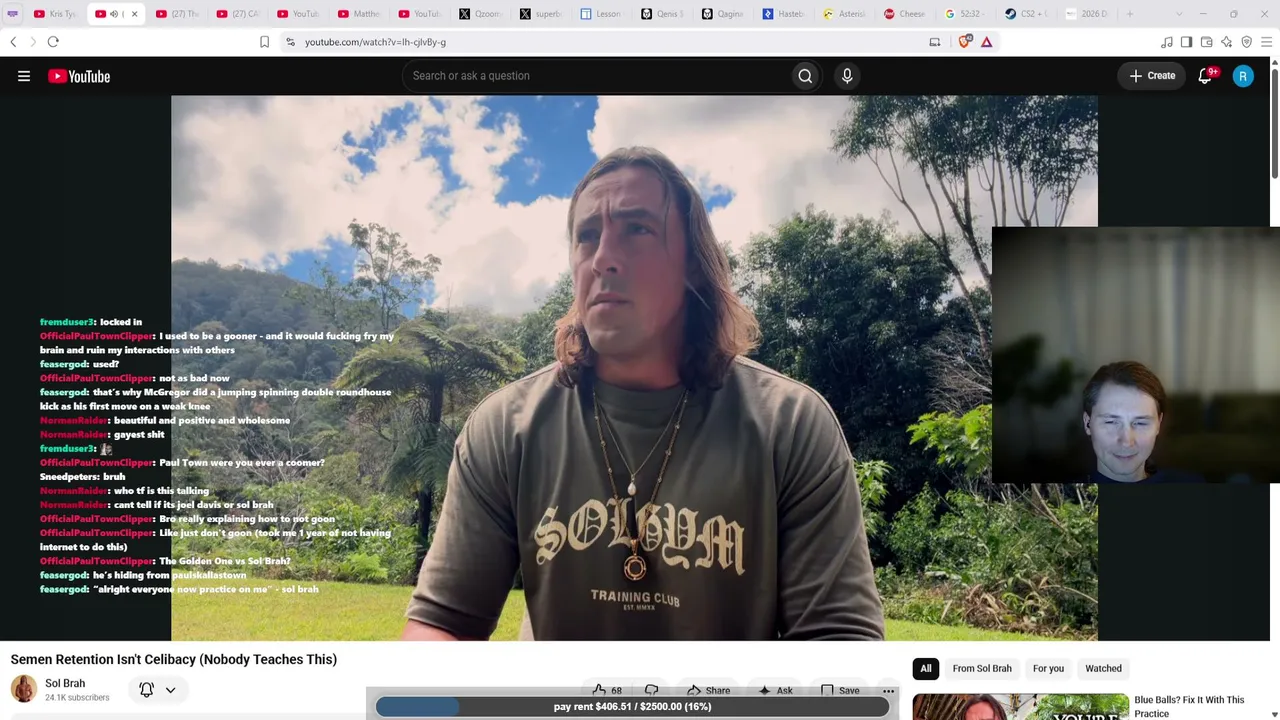Close the active YouTube tab
The image size is (1280, 720).
coord(134,14)
